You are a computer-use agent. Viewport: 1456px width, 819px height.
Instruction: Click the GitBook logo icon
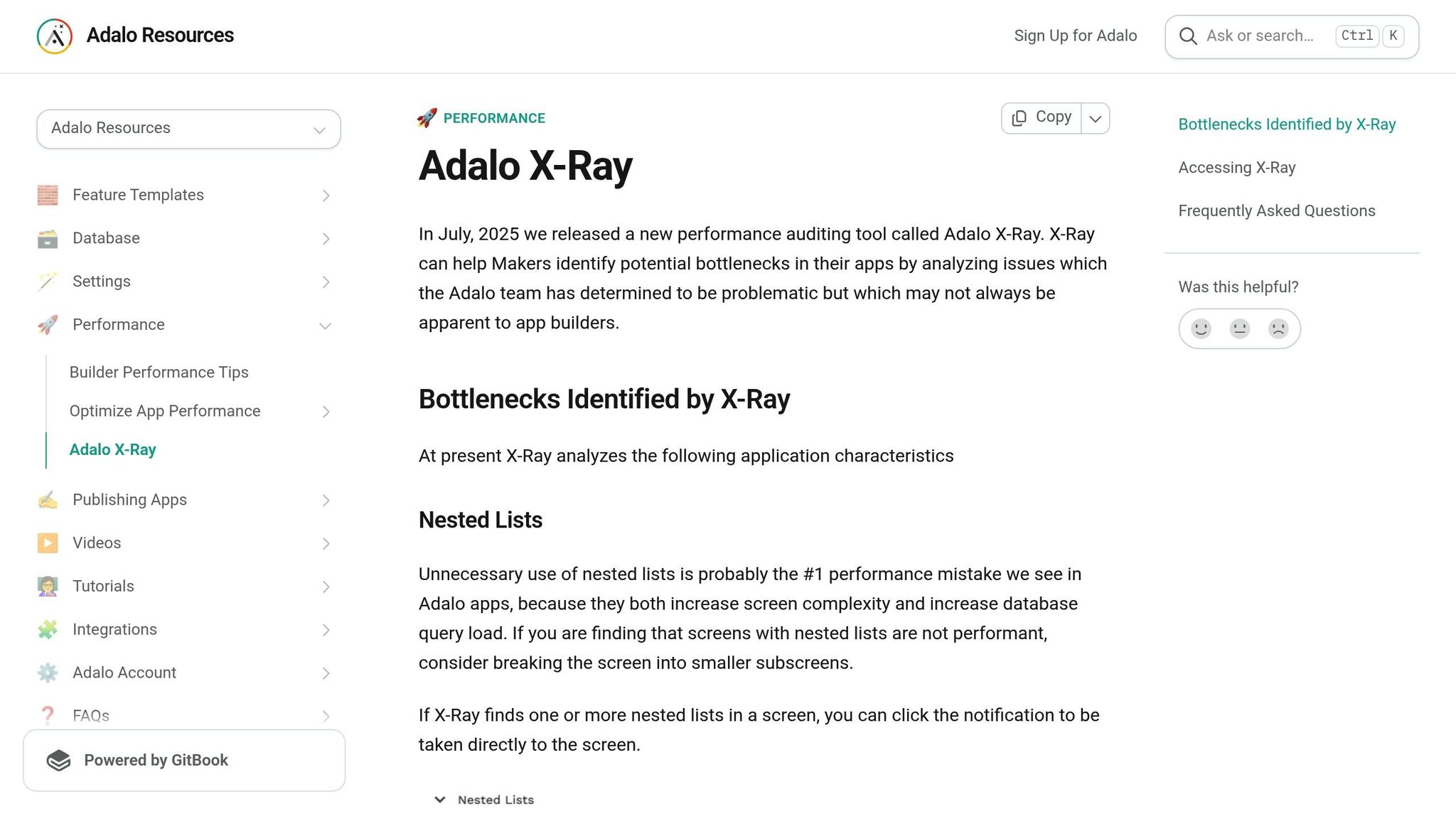(58, 760)
